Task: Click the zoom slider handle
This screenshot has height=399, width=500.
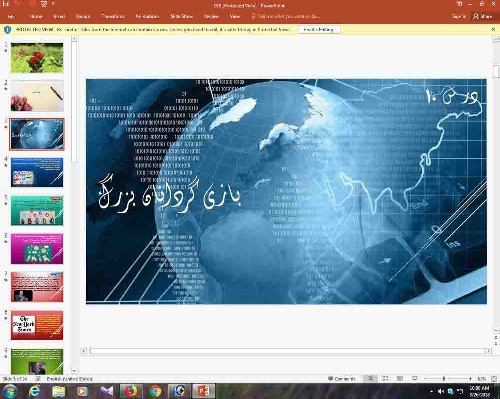Action: (x=444, y=379)
